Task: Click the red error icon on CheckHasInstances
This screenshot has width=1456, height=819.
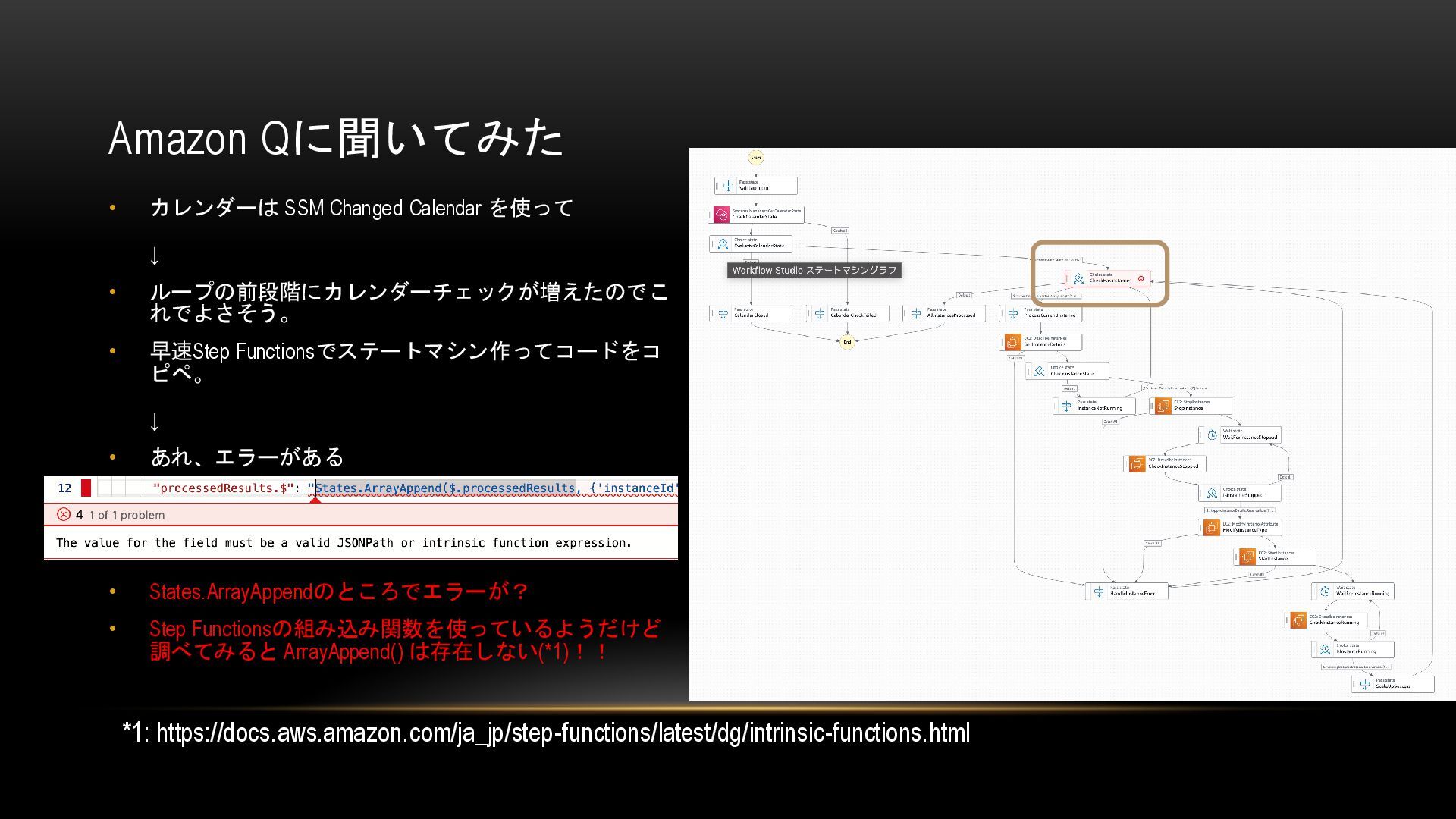Action: pyautogui.click(x=1141, y=278)
